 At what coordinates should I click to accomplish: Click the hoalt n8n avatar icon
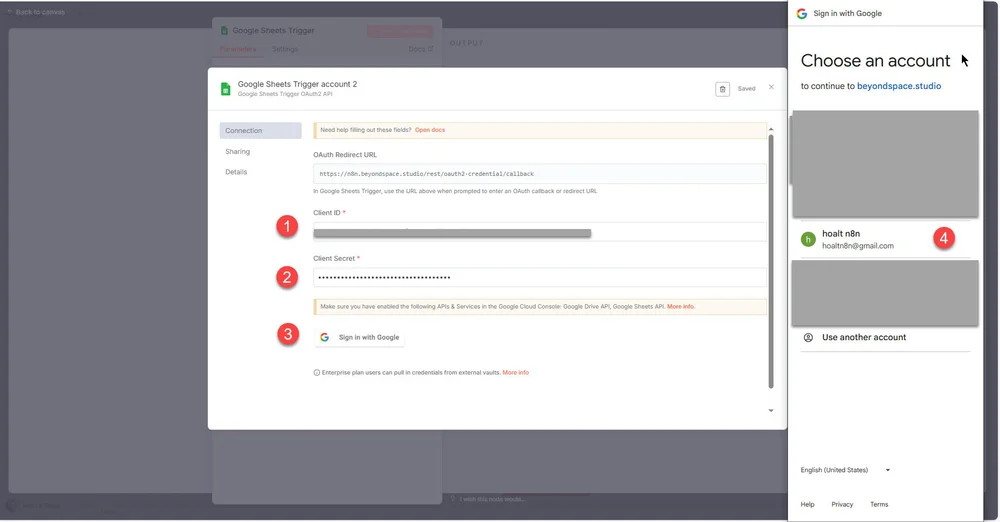click(x=808, y=239)
